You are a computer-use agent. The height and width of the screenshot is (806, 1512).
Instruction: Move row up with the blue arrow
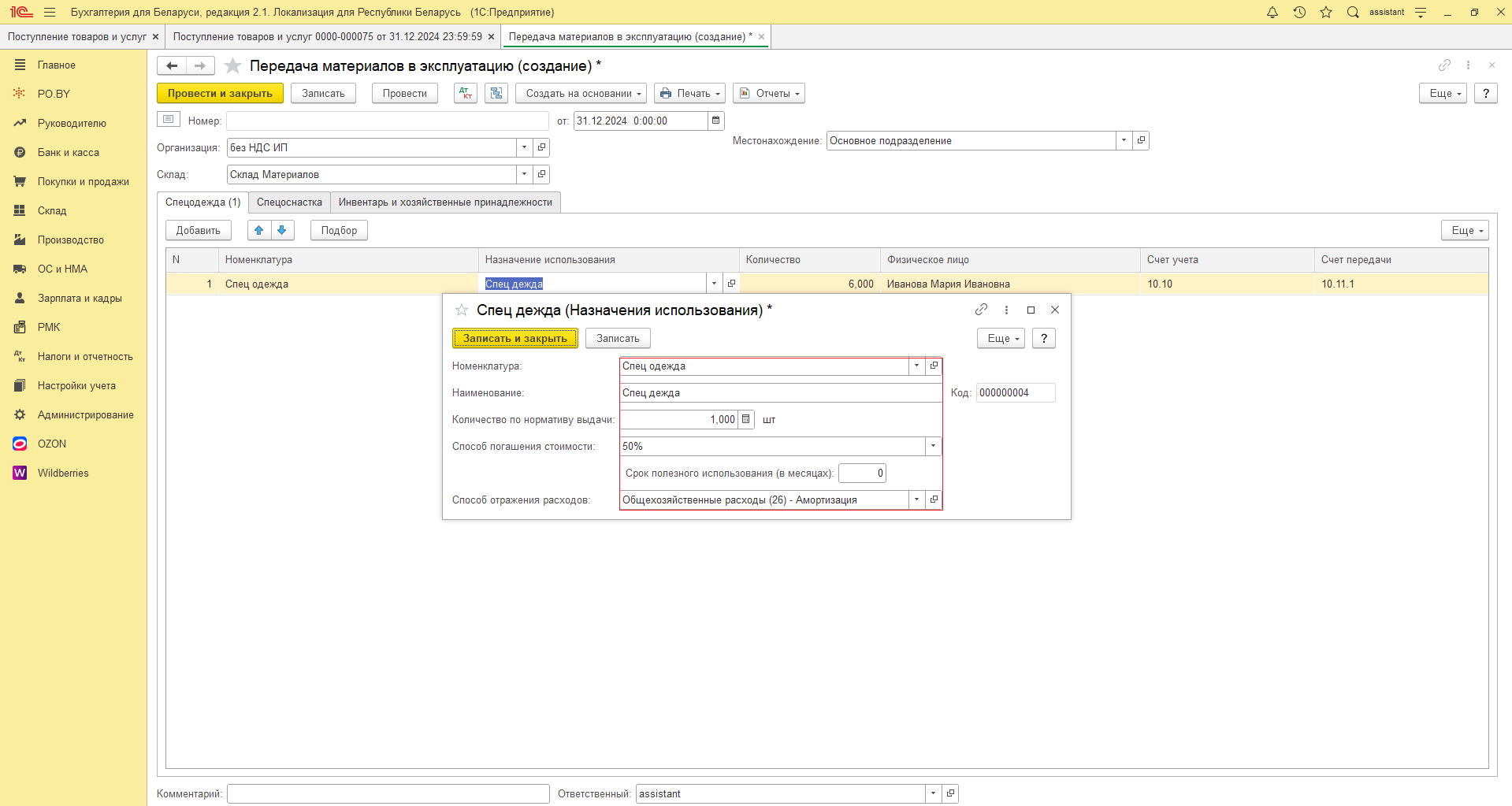258,230
